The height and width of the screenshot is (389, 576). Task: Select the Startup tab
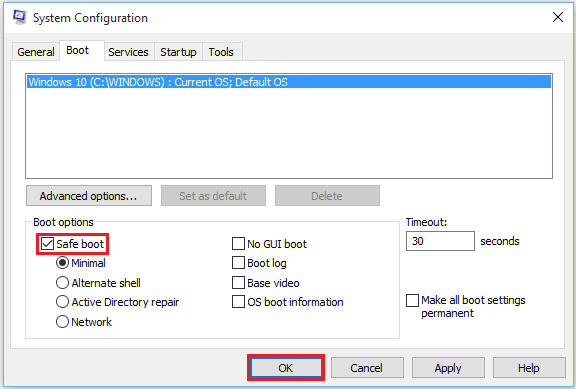click(x=178, y=52)
